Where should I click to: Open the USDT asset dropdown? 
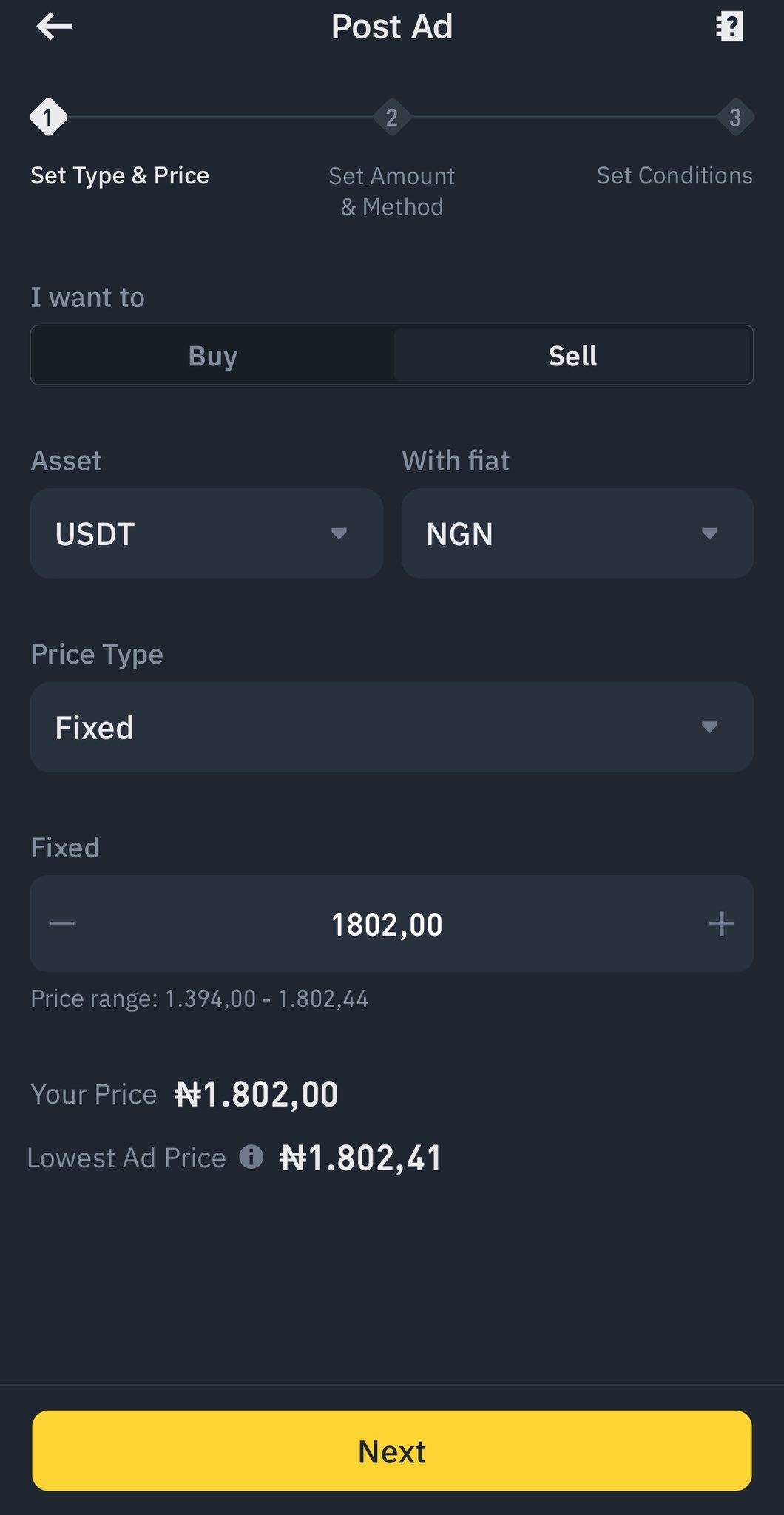click(206, 533)
